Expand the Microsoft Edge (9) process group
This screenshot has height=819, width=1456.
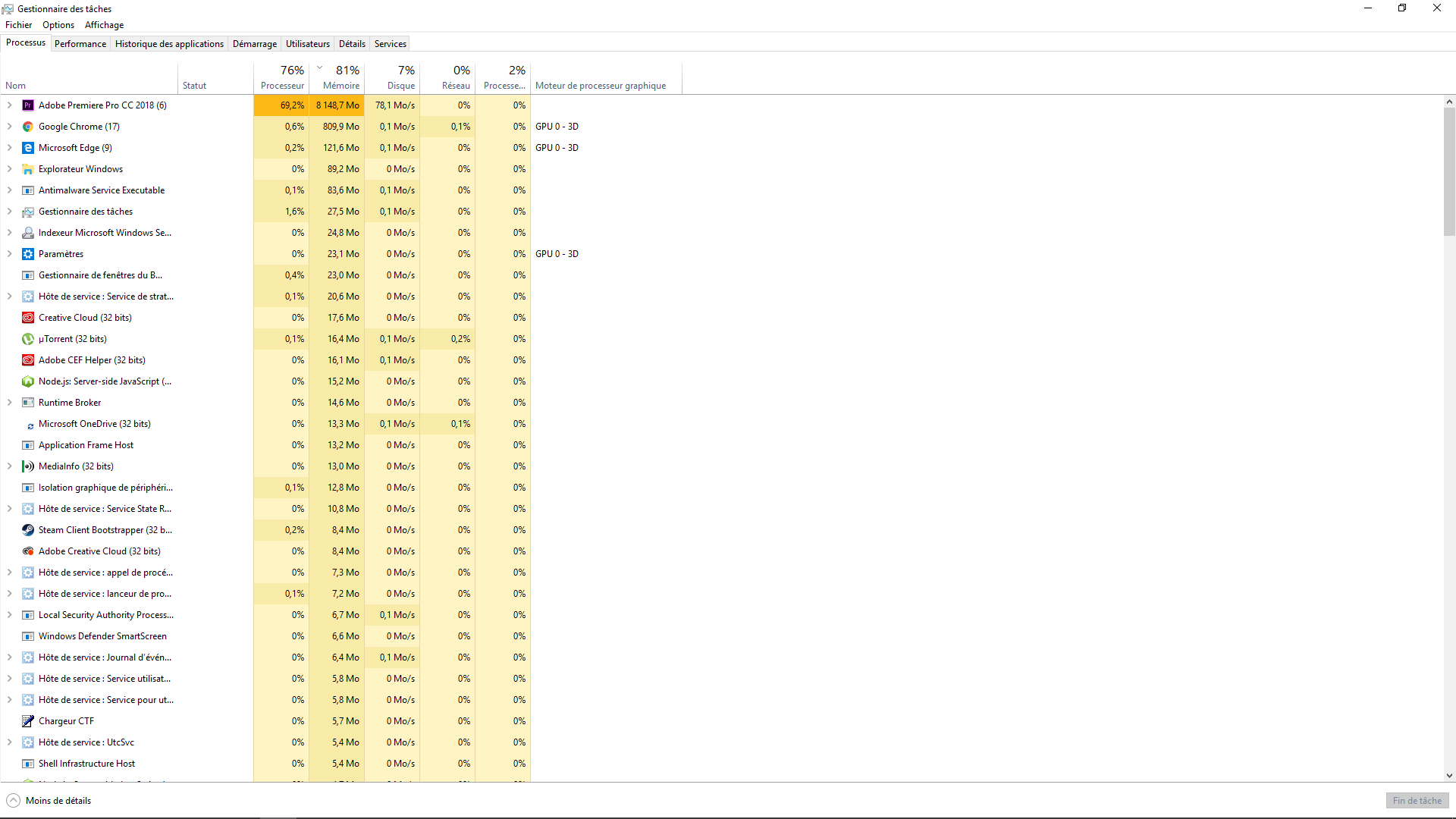[10, 148]
